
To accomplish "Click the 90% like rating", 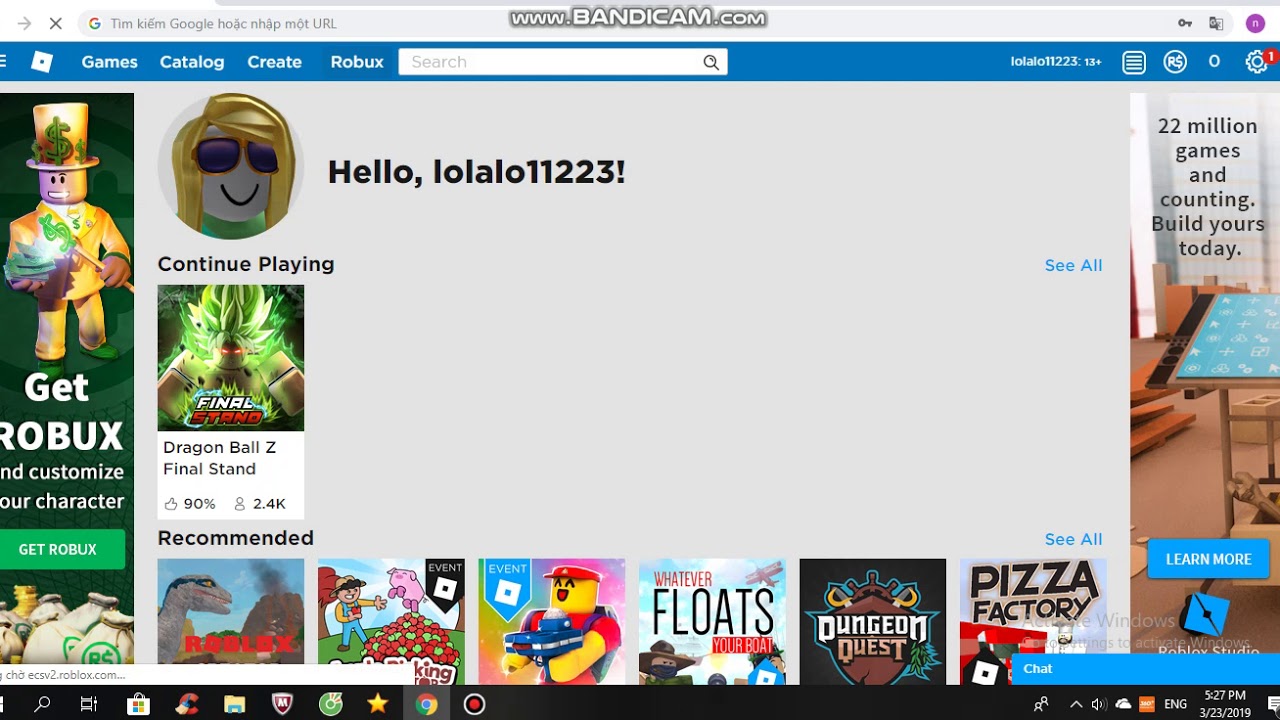I will (190, 504).
